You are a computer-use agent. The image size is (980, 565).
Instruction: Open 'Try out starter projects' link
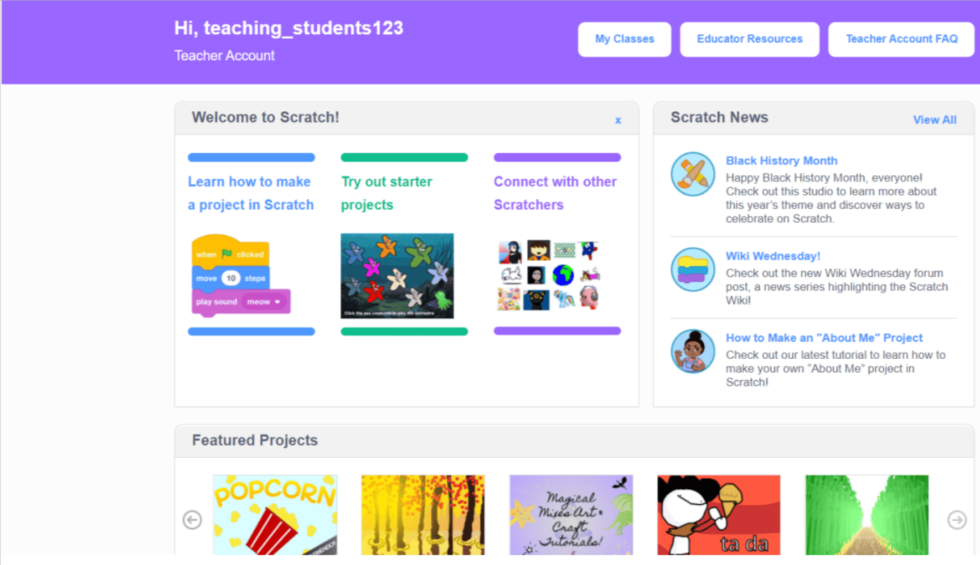386,193
